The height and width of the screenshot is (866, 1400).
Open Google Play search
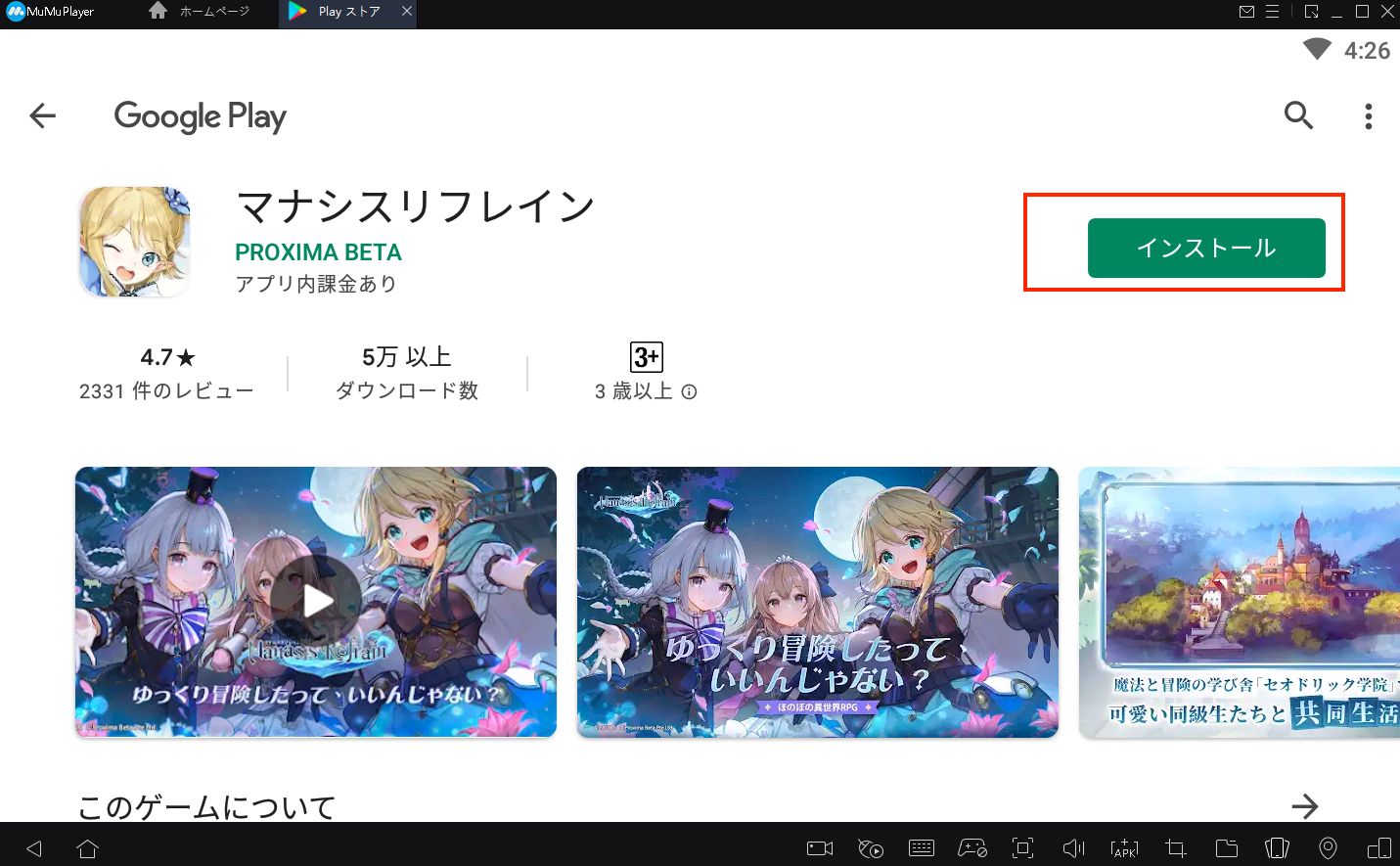click(x=1298, y=115)
